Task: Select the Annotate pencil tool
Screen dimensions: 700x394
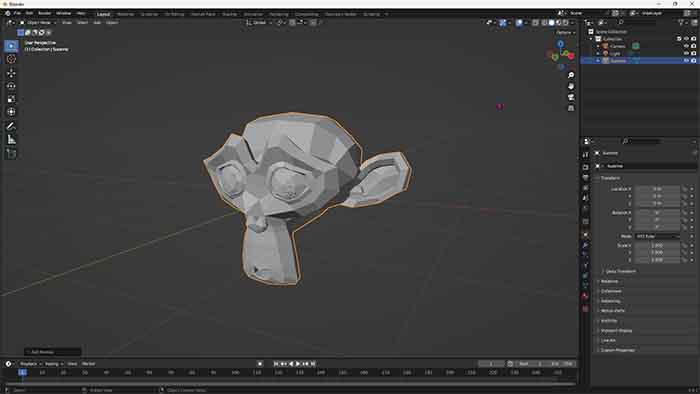Action: point(11,126)
